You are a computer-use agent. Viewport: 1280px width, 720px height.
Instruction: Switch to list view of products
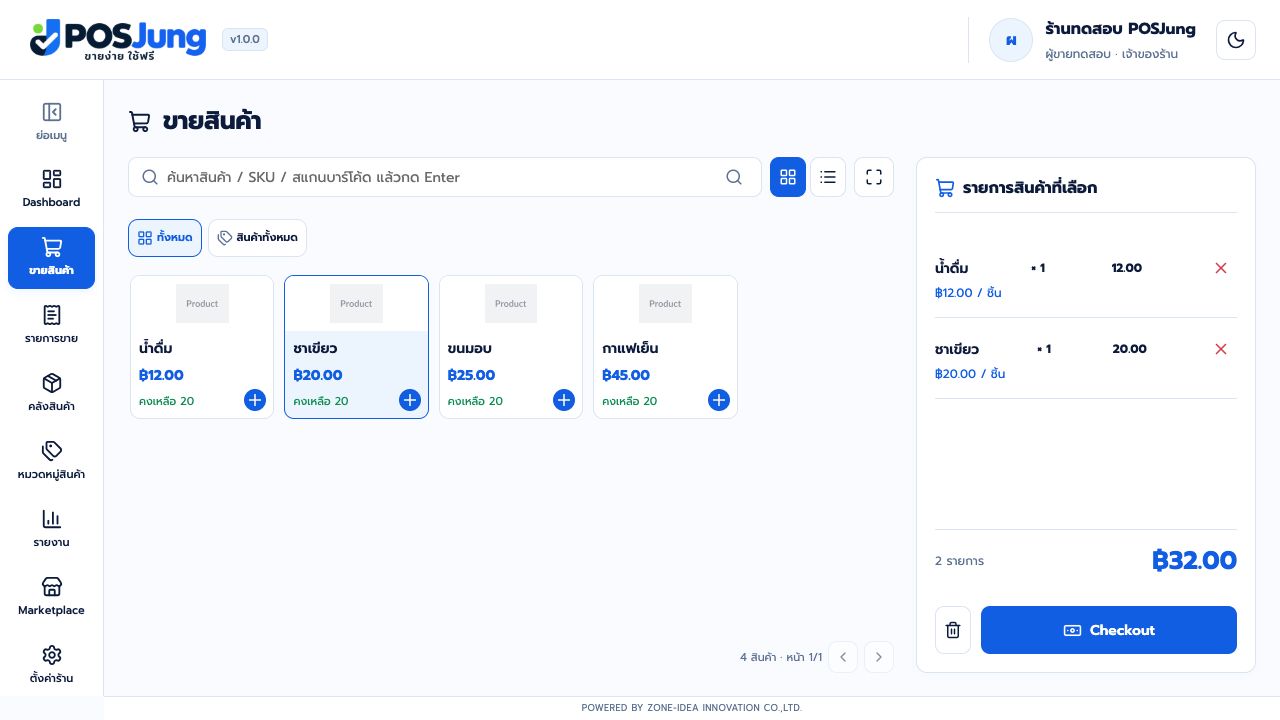[x=828, y=177]
